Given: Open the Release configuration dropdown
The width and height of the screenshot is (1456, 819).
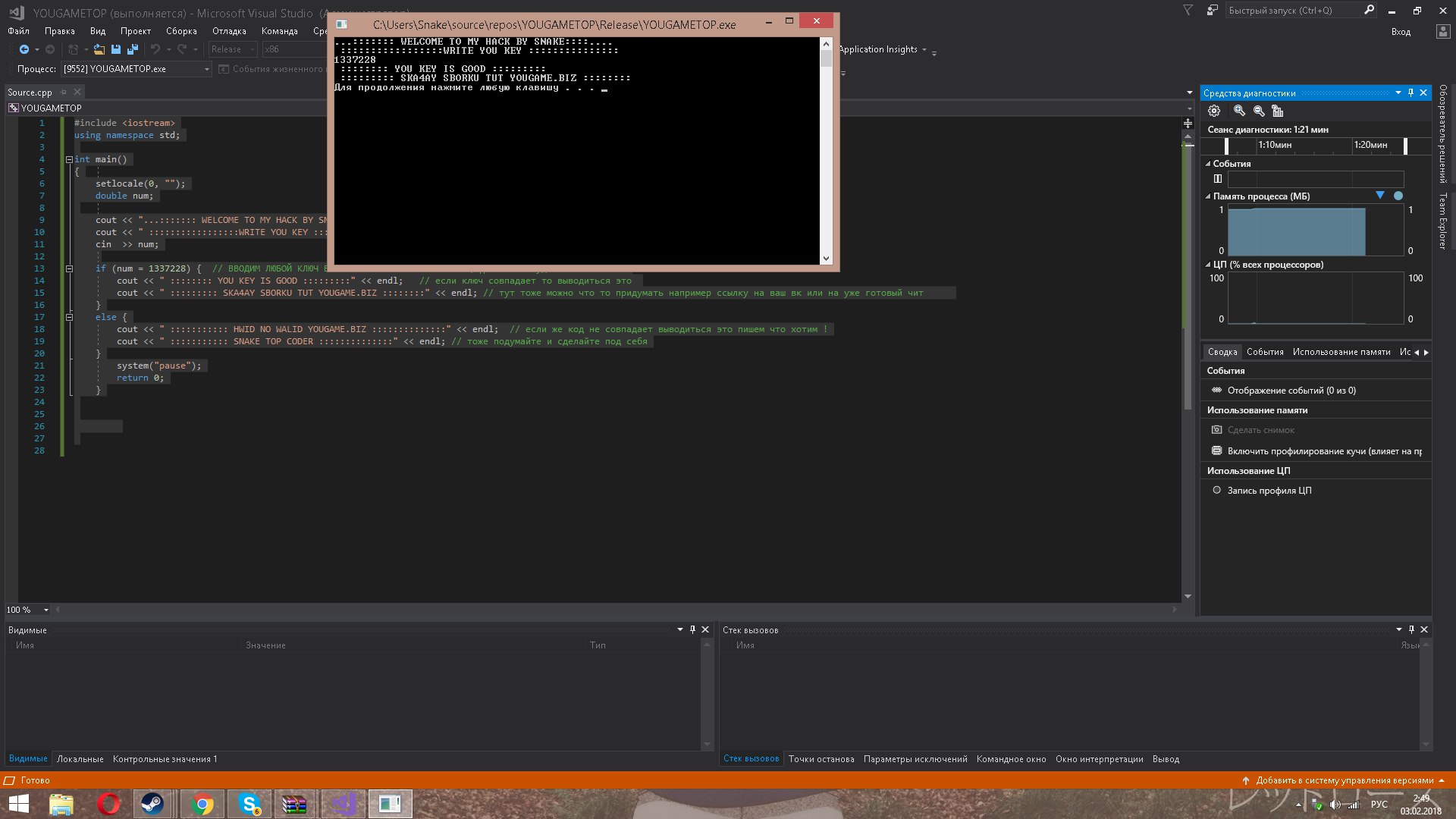Looking at the screenshot, I should point(233,49).
